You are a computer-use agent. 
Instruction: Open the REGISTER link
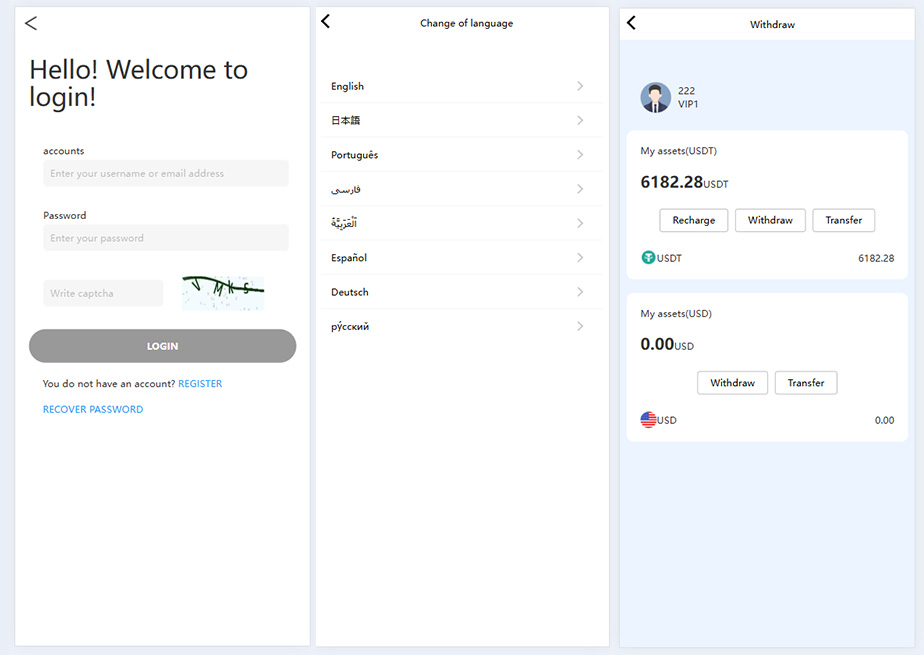(x=200, y=384)
